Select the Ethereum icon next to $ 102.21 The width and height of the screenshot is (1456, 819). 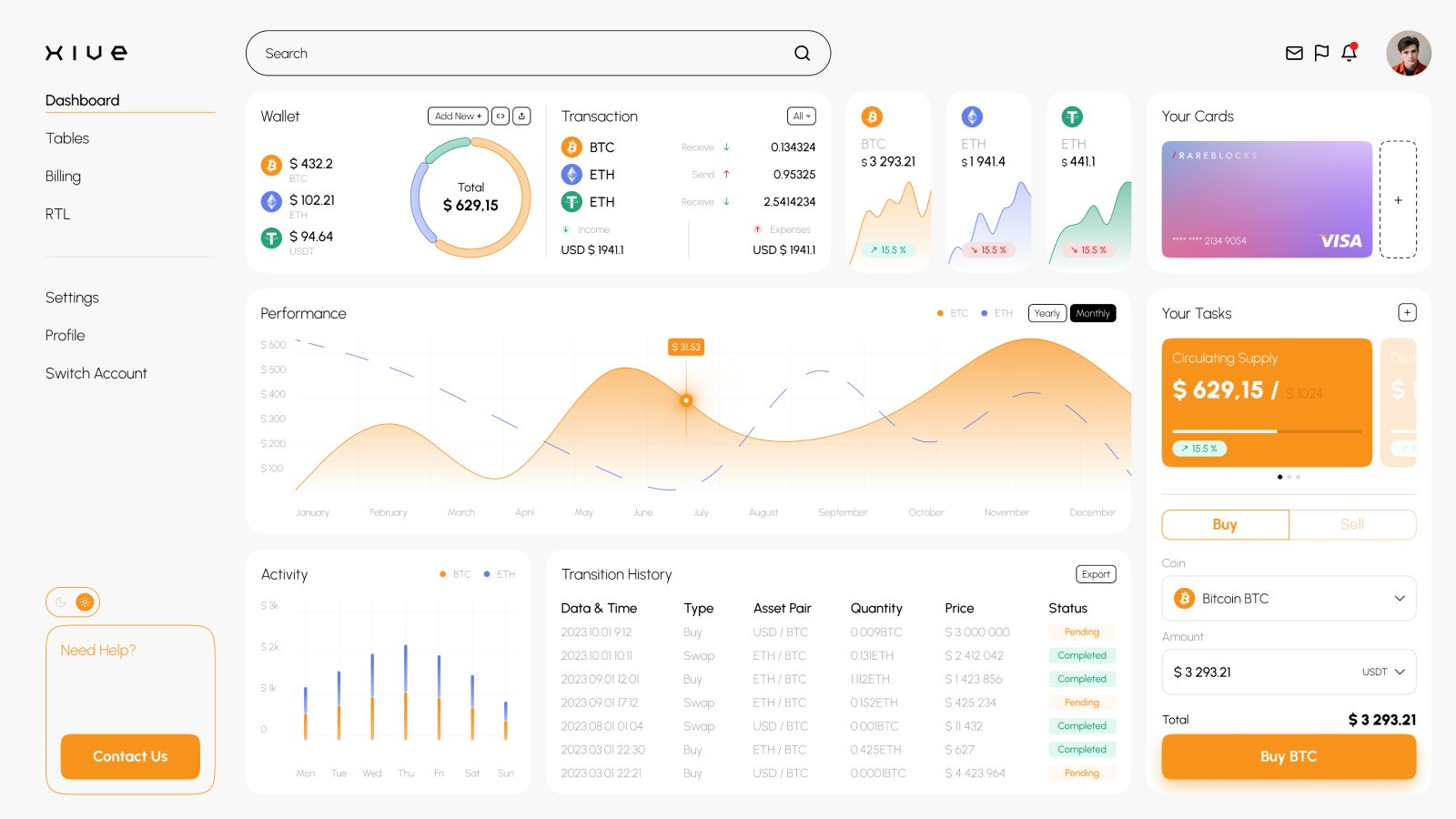pyautogui.click(x=271, y=201)
